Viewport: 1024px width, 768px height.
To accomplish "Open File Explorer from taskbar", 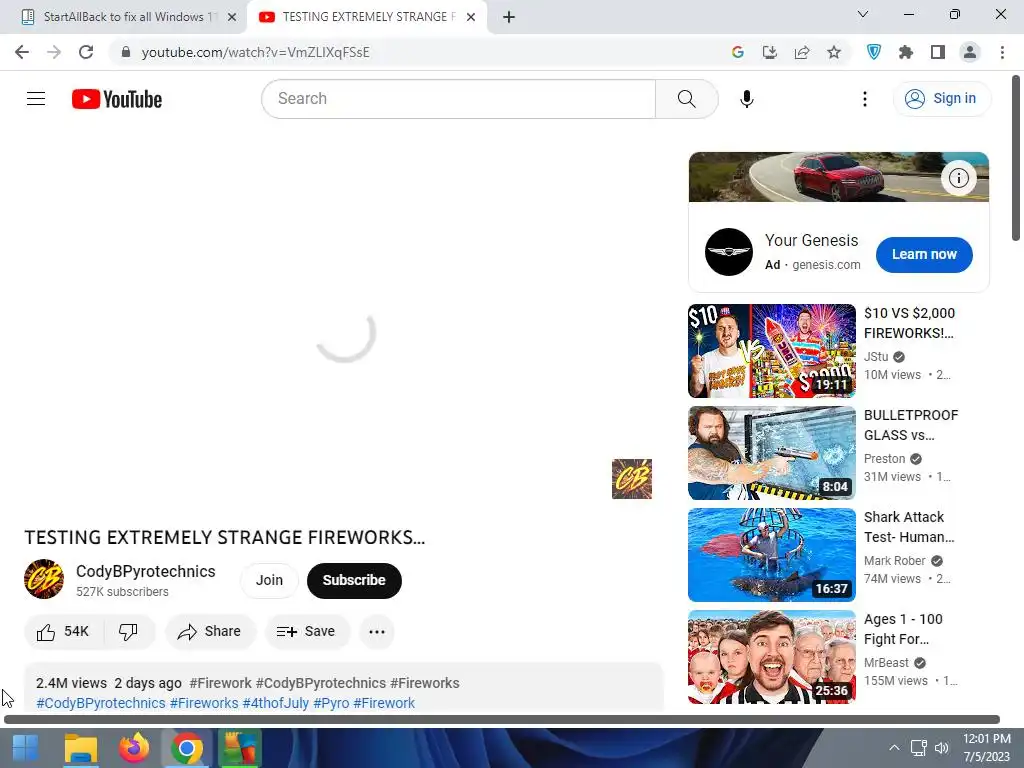I will click(x=81, y=748).
